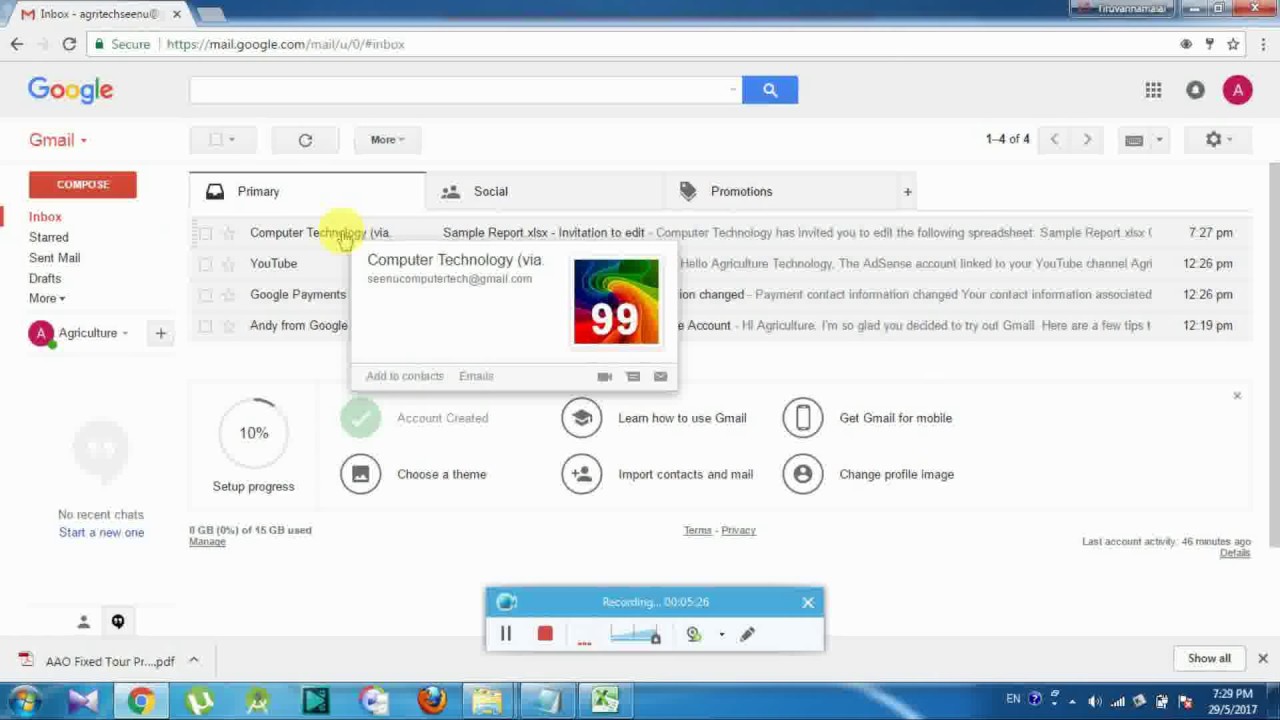The width and height of the screenshot is (1280, 720).
Task: Open the More actions dropdown in toolbar
Action: 387,140
